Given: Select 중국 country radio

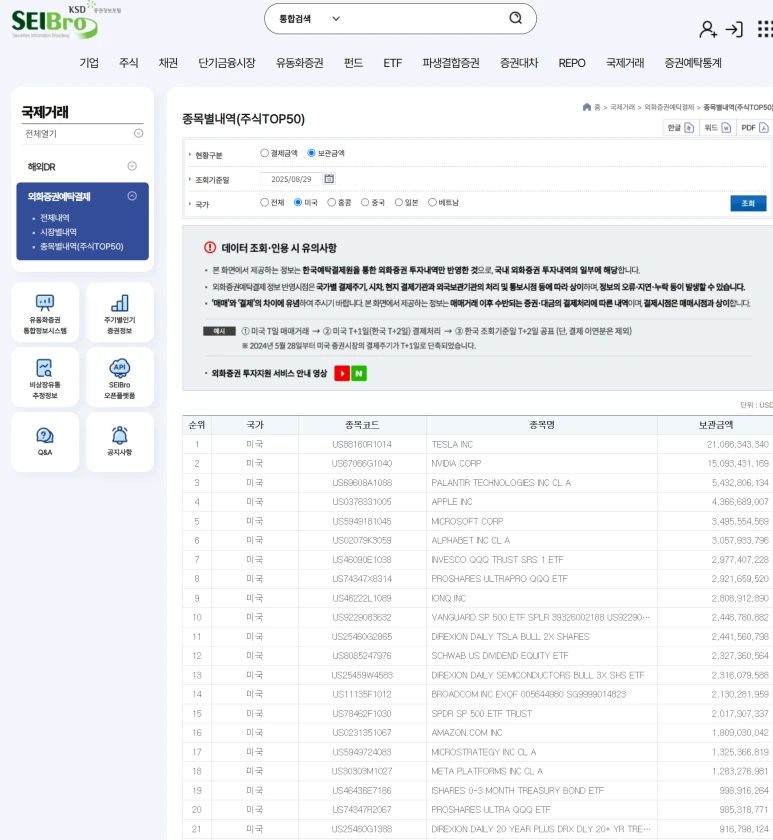Looking at the screenshot, I should [365, 202].
